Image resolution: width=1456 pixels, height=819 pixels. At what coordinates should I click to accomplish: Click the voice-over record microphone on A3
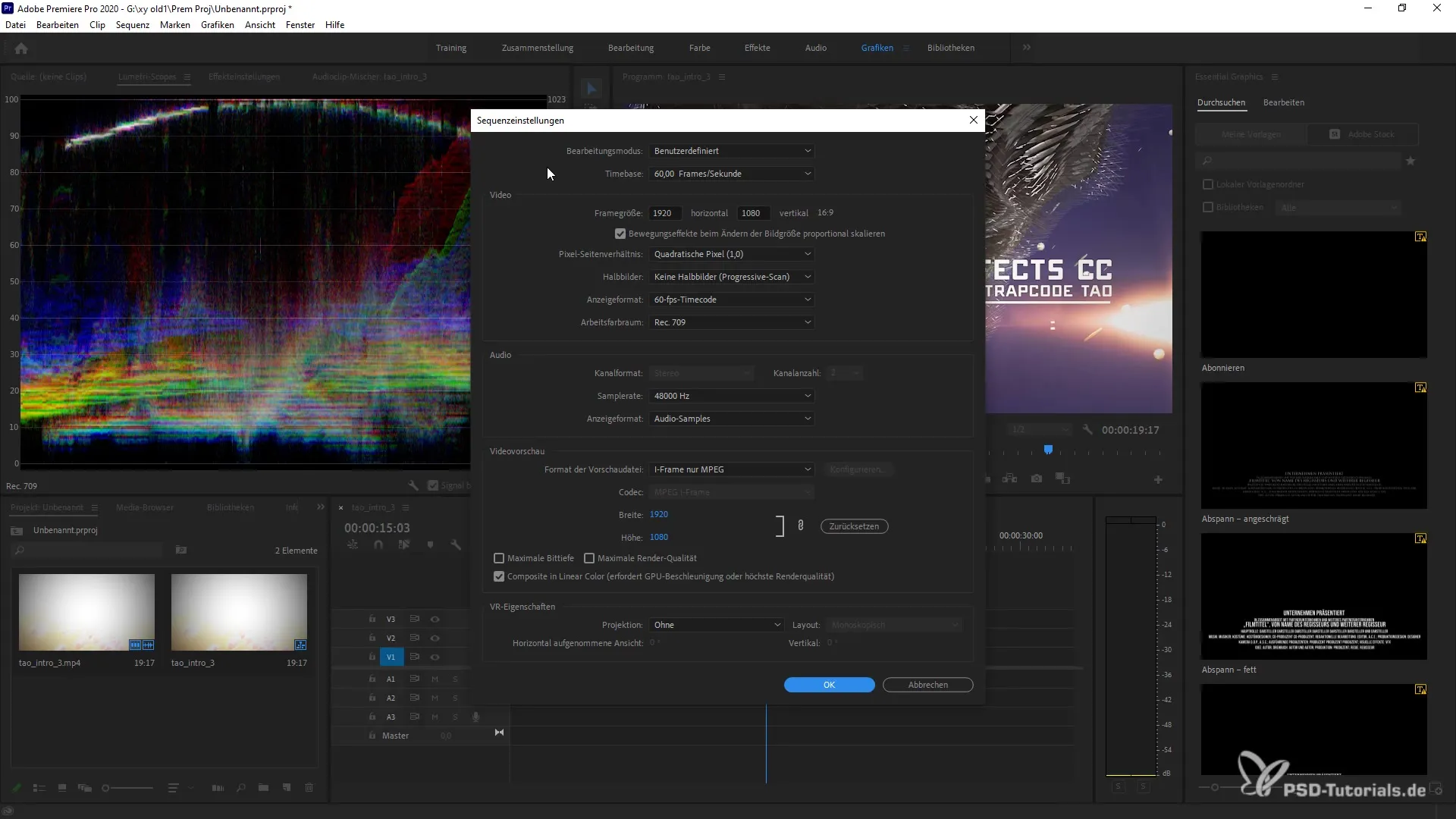pyautogui.click(x=475, y=717)
